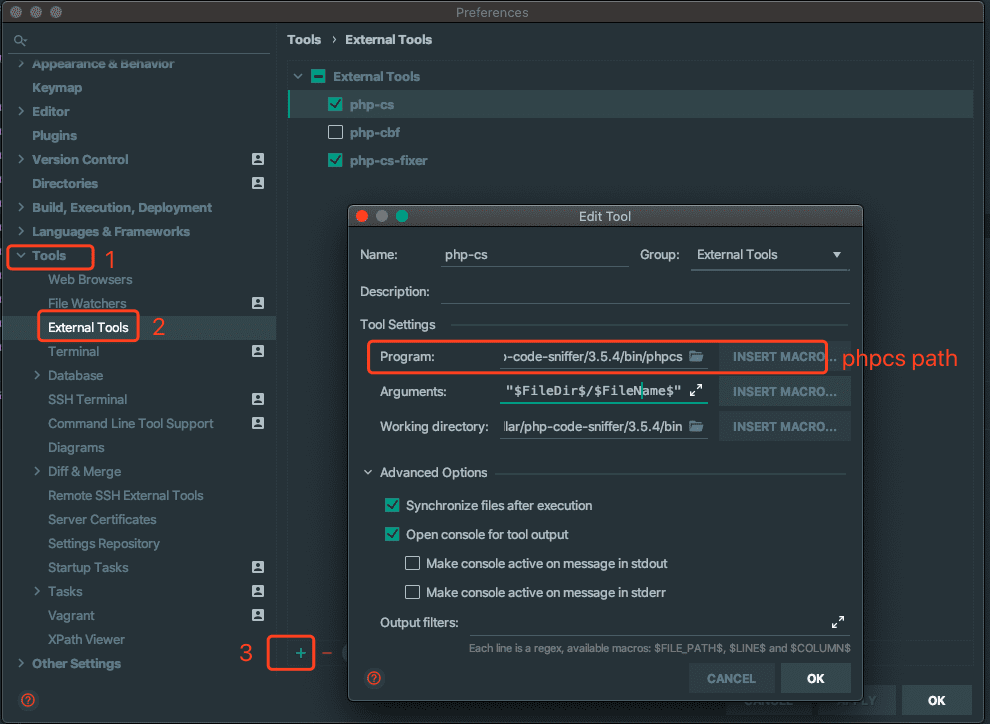Image resolution: width=990 pixels, height=724 pixels.
Task: Collapse the External Tools group in the list
Action: coord(298,76)
